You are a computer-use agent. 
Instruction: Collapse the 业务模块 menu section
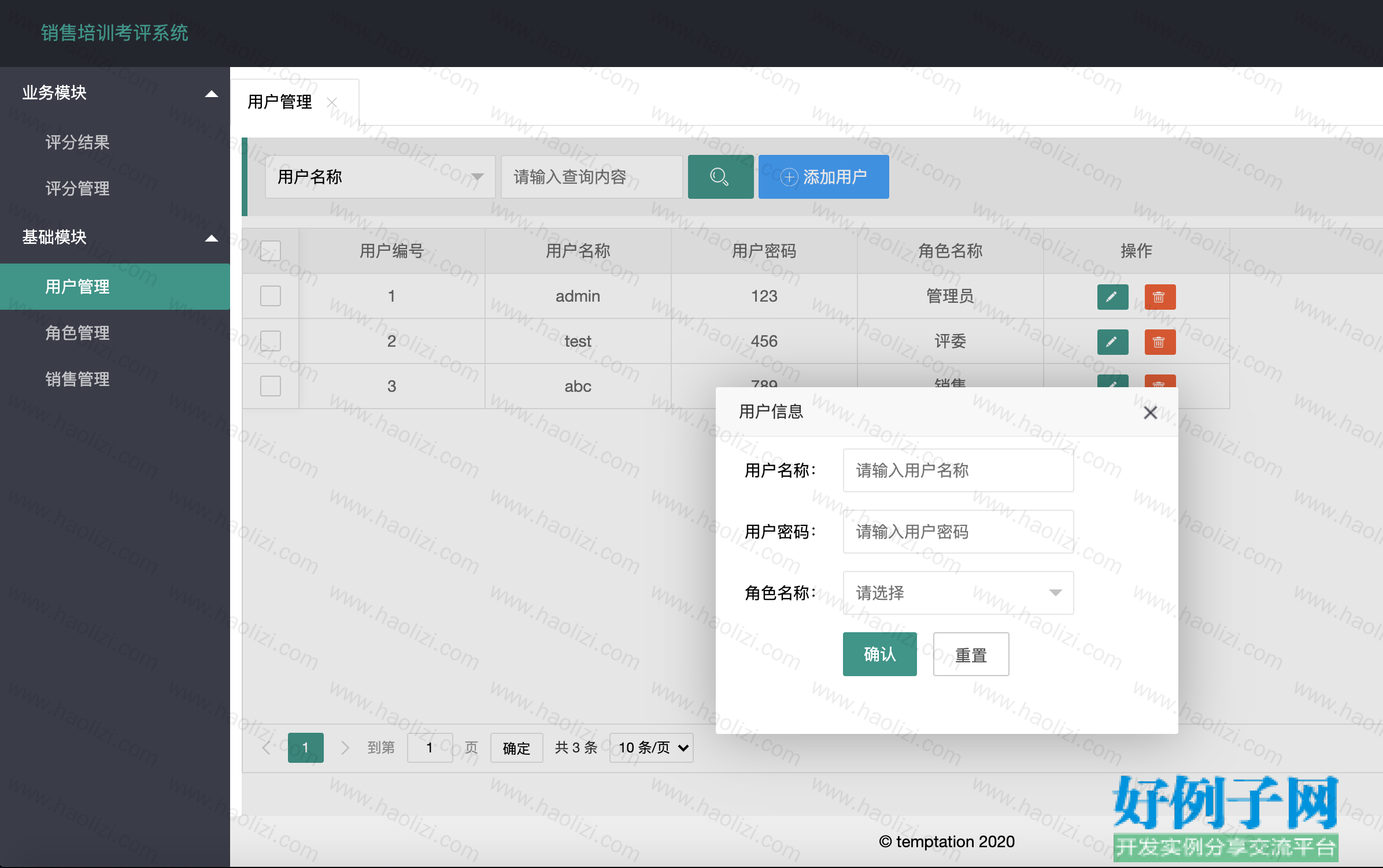[x=115, y=92]
